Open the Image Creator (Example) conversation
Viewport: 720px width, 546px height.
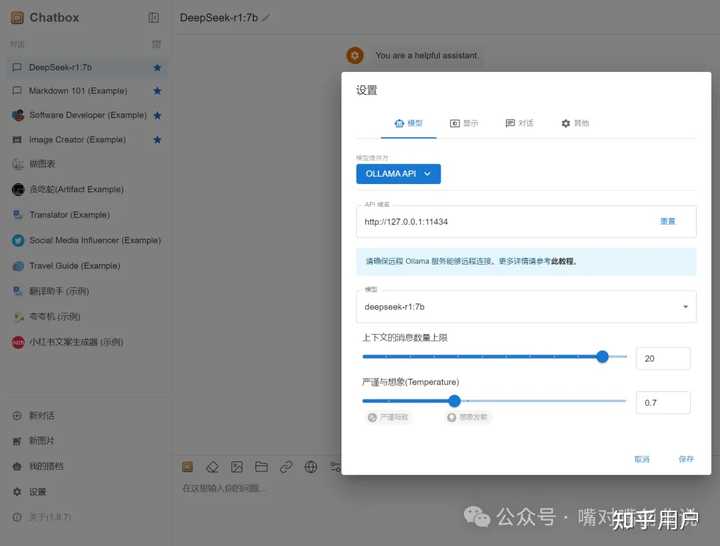86,140
